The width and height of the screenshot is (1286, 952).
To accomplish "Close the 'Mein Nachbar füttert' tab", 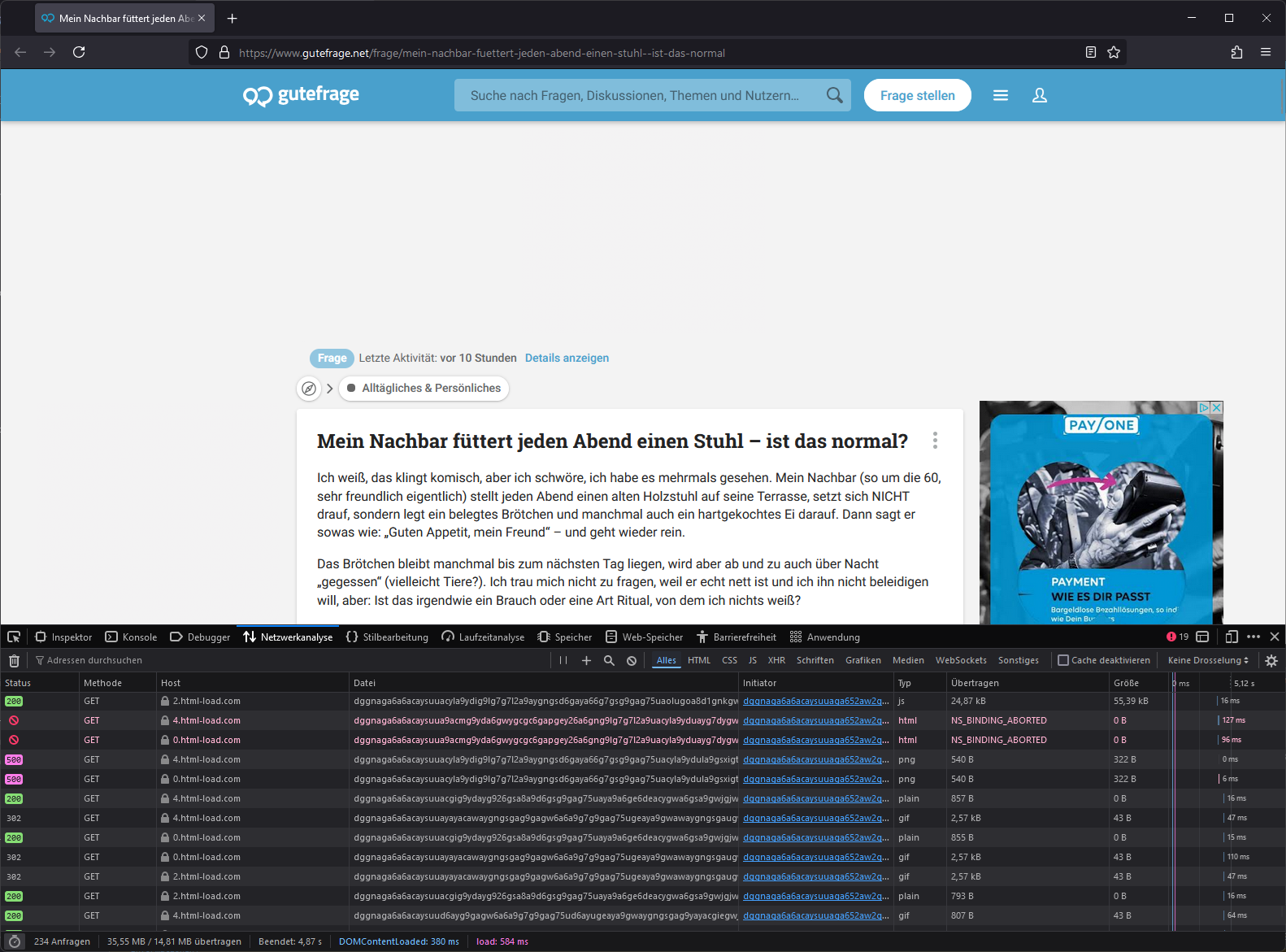I will pyautogui.click(x=202, y=18).
